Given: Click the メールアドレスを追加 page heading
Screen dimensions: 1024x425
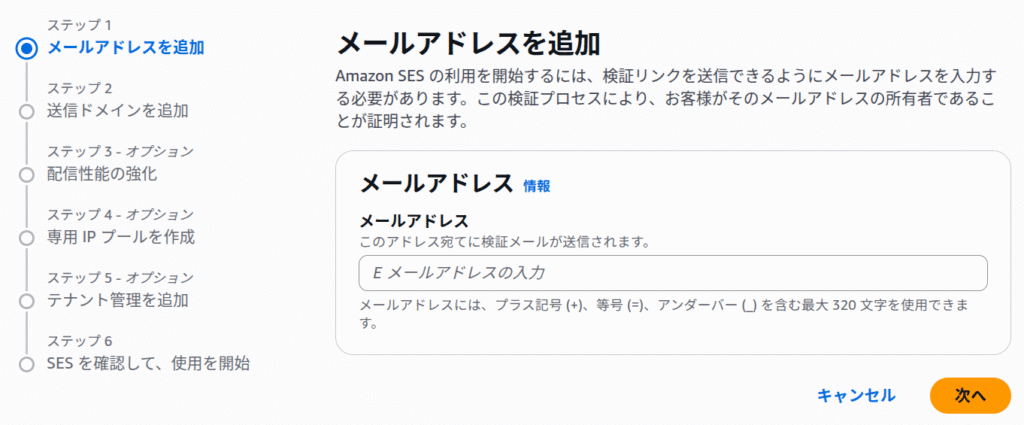Looking at the screenshot, I should coord(468,43).
